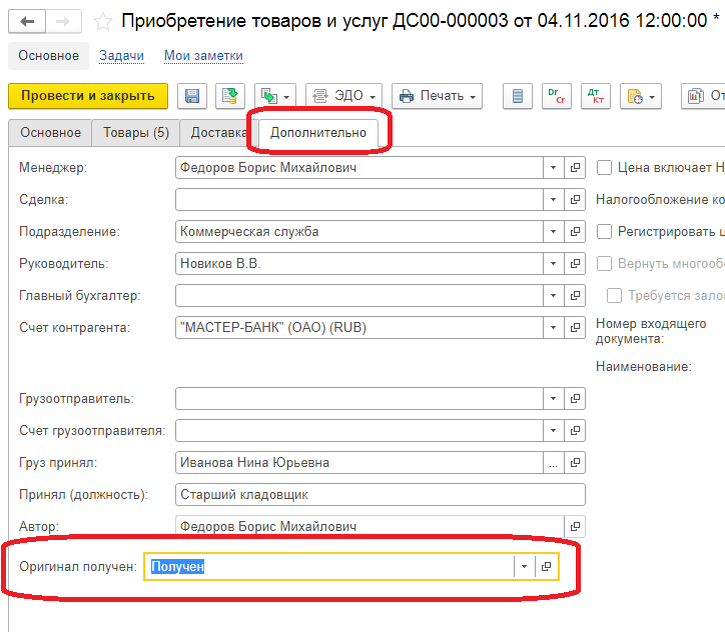Click Провести и закрыть button
Screen dimensions: 725x632
(x=88, y=96)
